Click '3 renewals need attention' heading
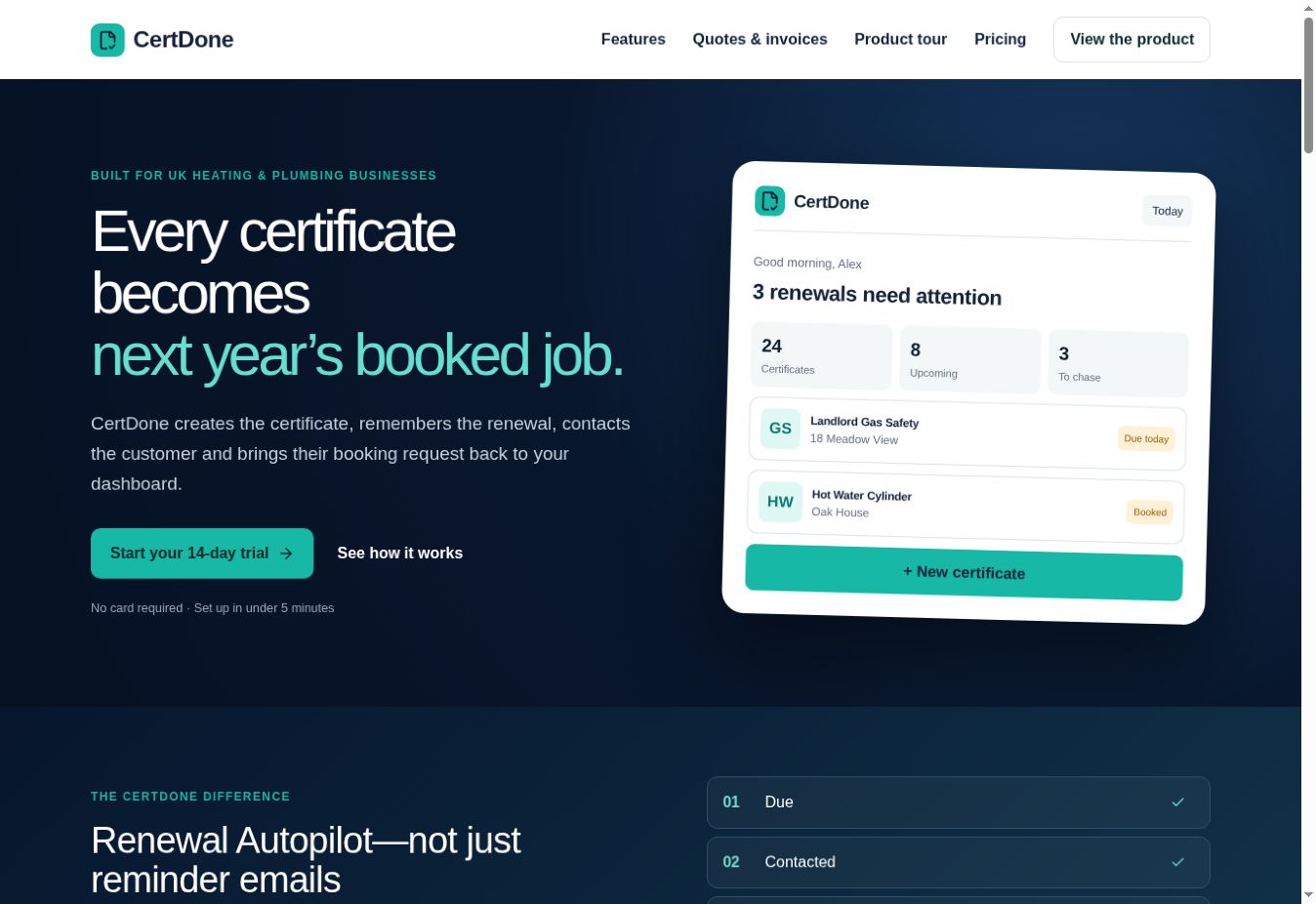Image resolution: width=1316 pixels, height=904 pixels. pos(877,295)
